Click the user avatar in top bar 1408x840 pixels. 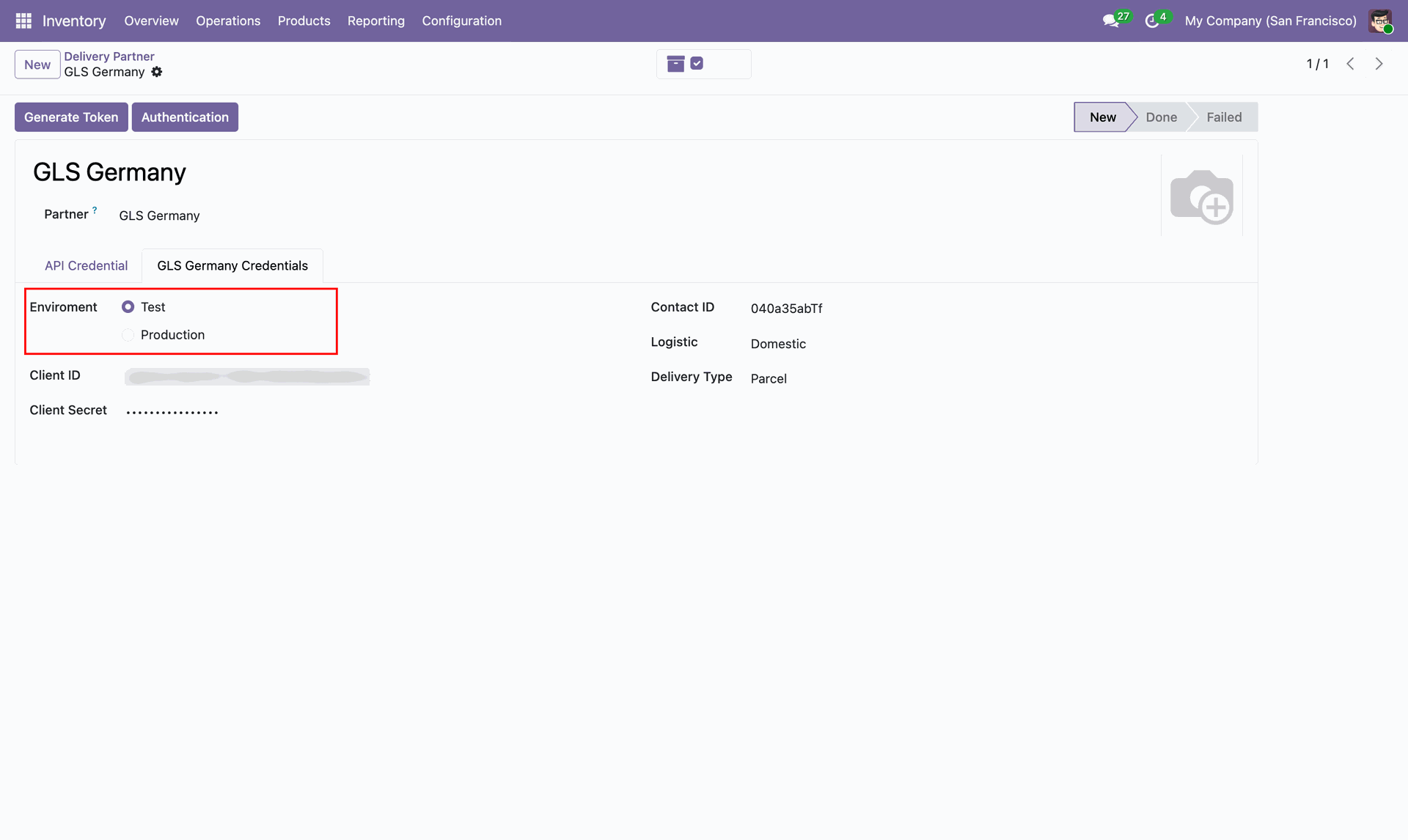point(1380,21)
